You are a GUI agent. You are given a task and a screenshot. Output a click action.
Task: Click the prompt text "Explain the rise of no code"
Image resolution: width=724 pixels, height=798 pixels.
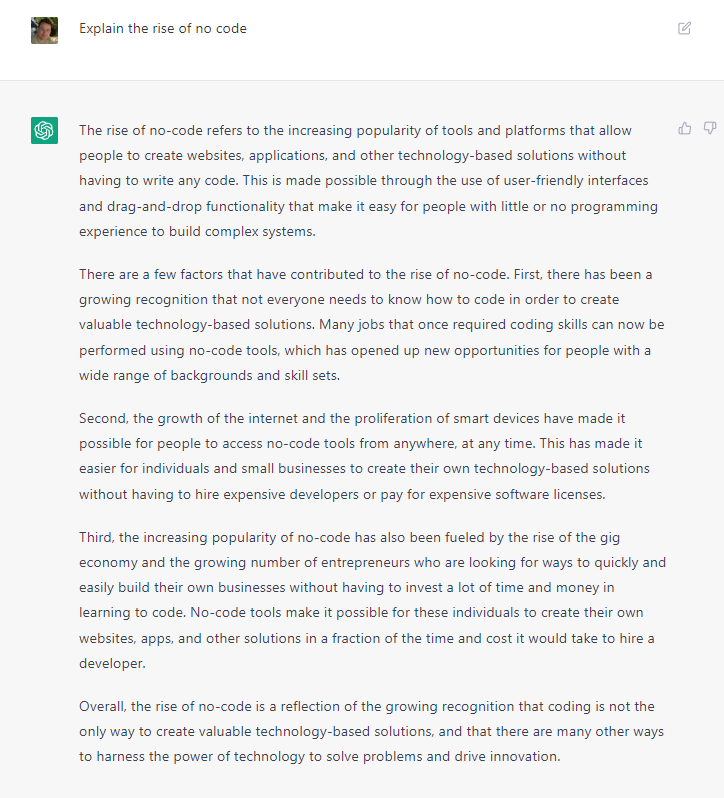(x=163, y=28)
